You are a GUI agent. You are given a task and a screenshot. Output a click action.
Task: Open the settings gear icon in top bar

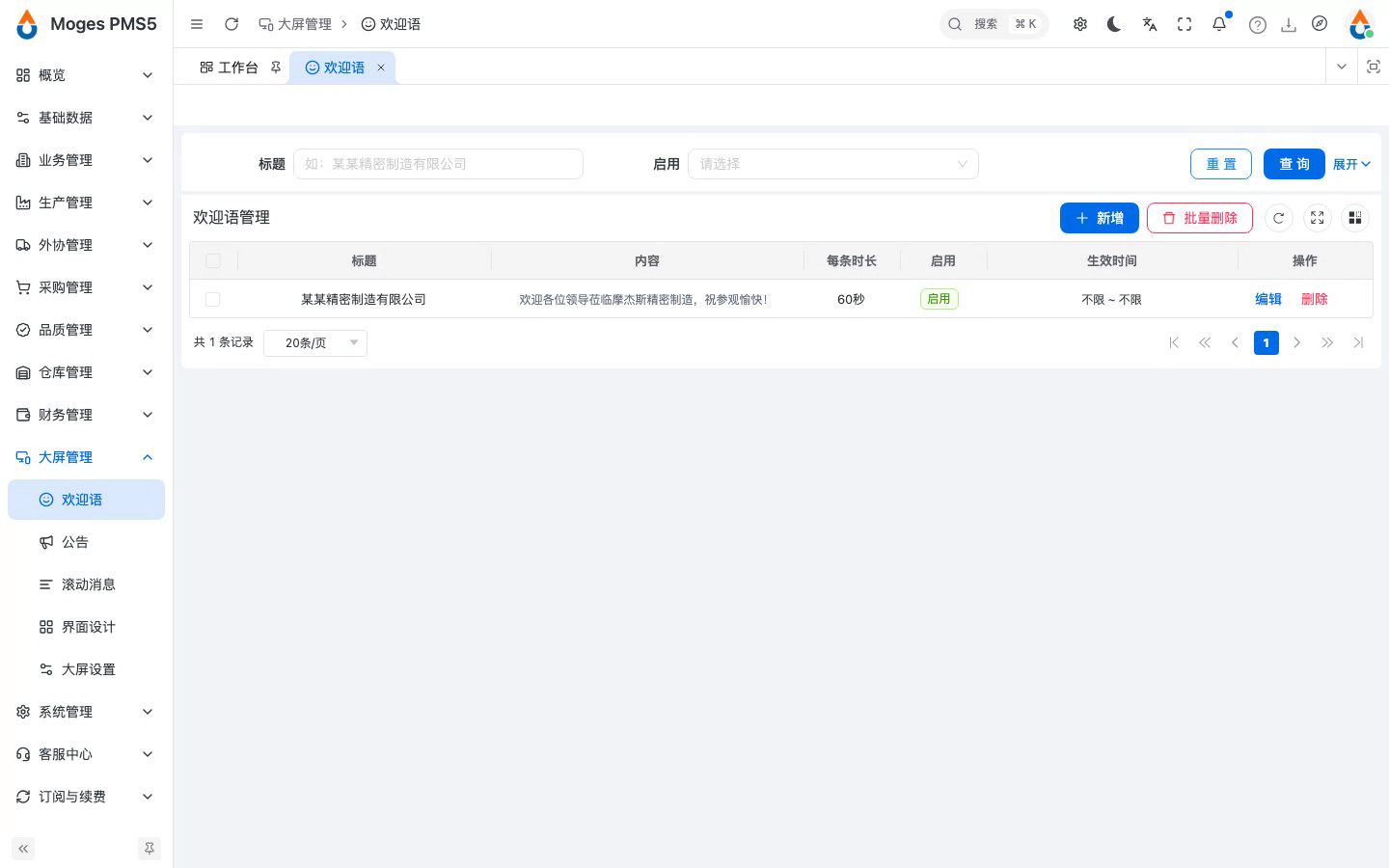click(1080, 24)
